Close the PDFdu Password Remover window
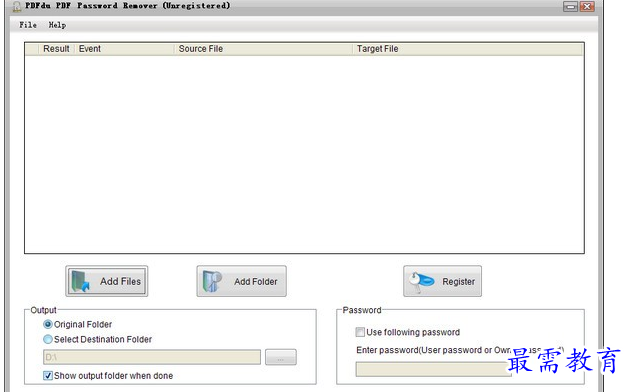Image resolution: width=629 pixels, height=392 pixels. [x=587, y=6]
